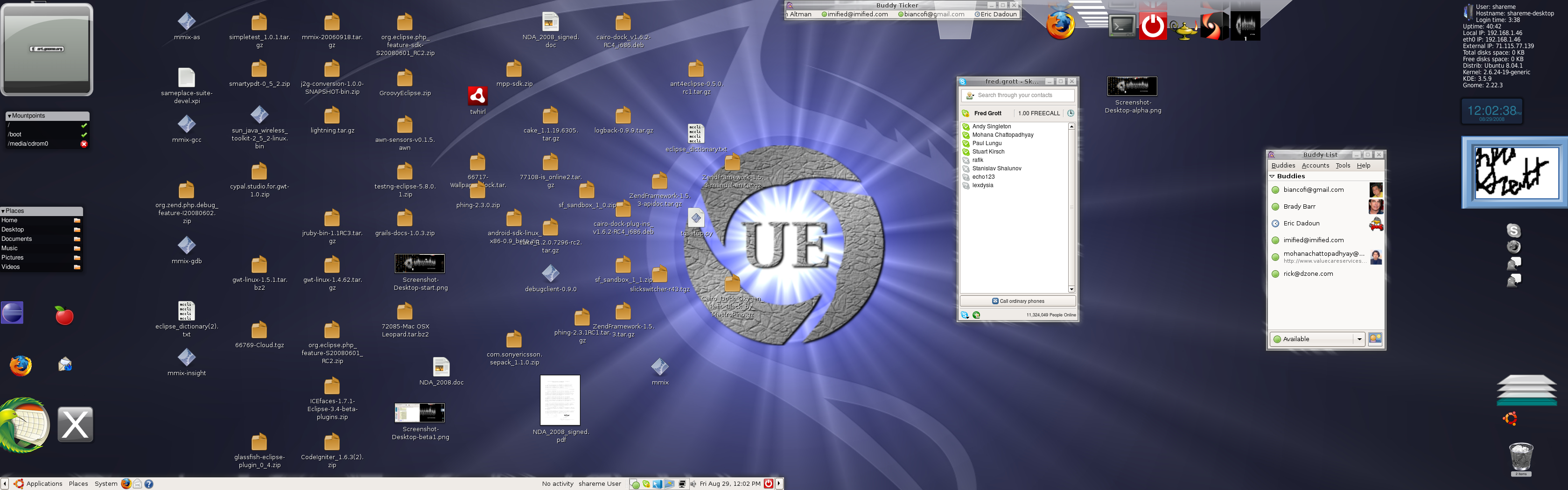Click 1.00 FREECALL in Skype
This screenshot has height=490, width=1568.
(1038, 113)
